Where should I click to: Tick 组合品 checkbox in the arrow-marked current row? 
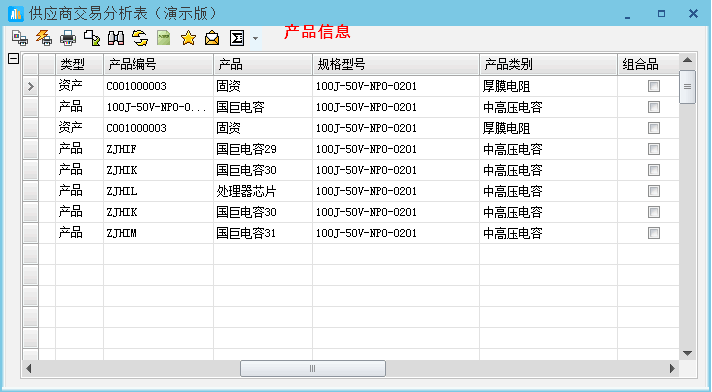point(654,86)
